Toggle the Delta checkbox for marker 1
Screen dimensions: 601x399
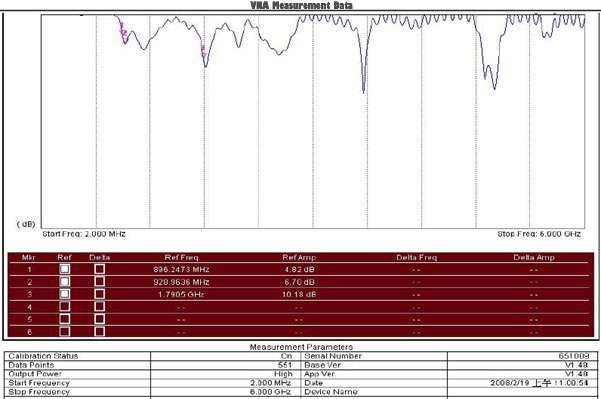(100, 269)
